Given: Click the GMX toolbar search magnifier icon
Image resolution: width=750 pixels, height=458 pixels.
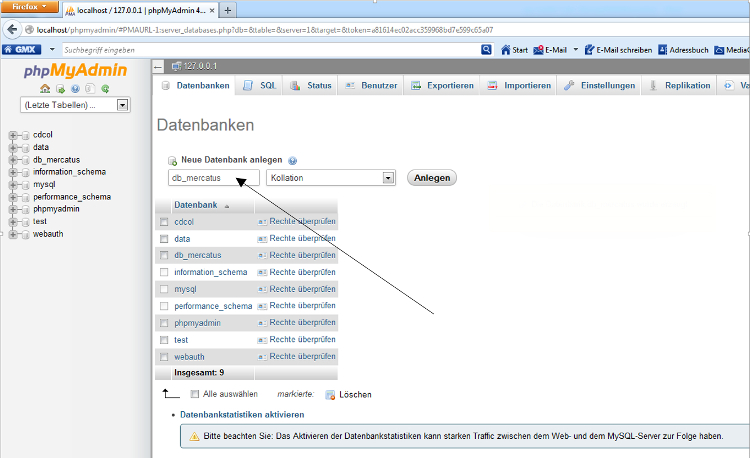Looking at the screenshot, I should [x=487, y=49].
